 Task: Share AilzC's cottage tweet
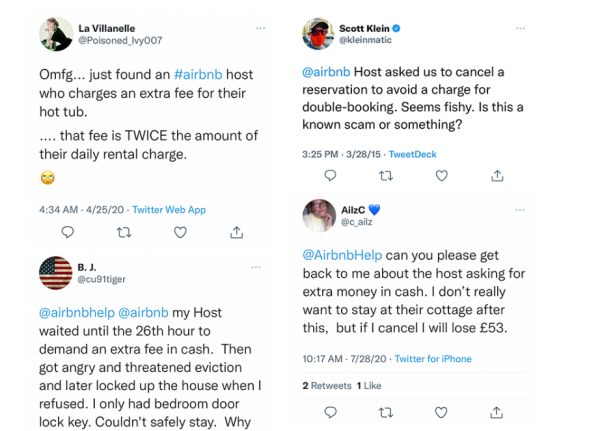pos(497,411)
